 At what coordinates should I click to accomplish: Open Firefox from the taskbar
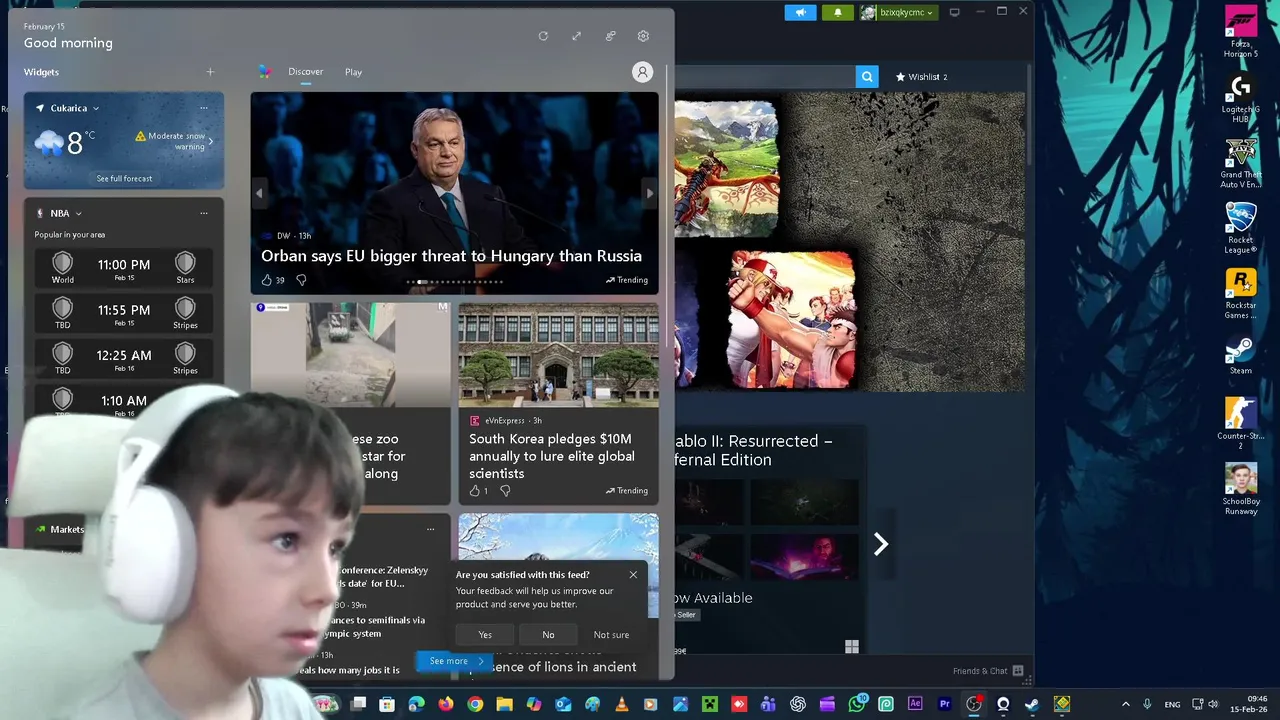446,704
